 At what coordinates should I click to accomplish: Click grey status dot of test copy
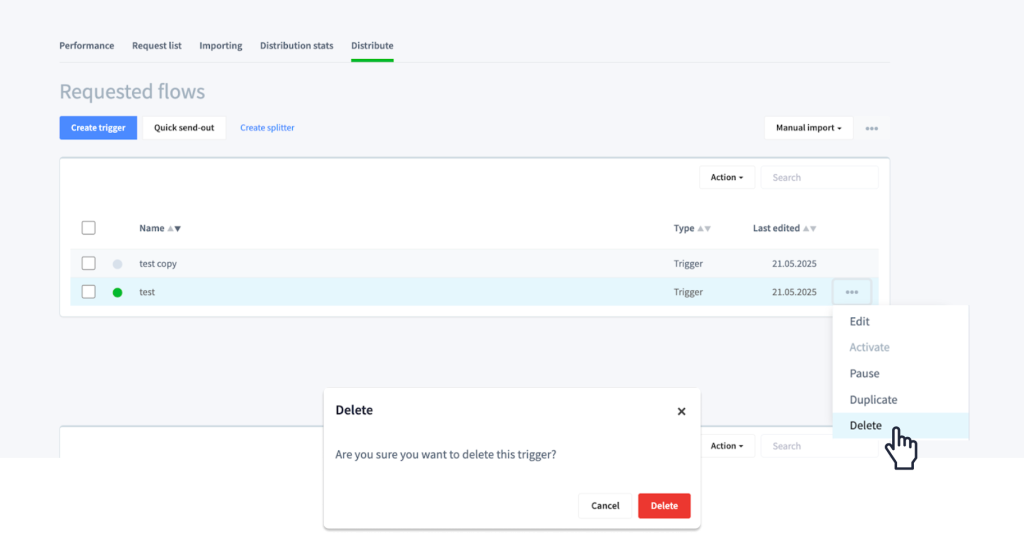[118, 264]
